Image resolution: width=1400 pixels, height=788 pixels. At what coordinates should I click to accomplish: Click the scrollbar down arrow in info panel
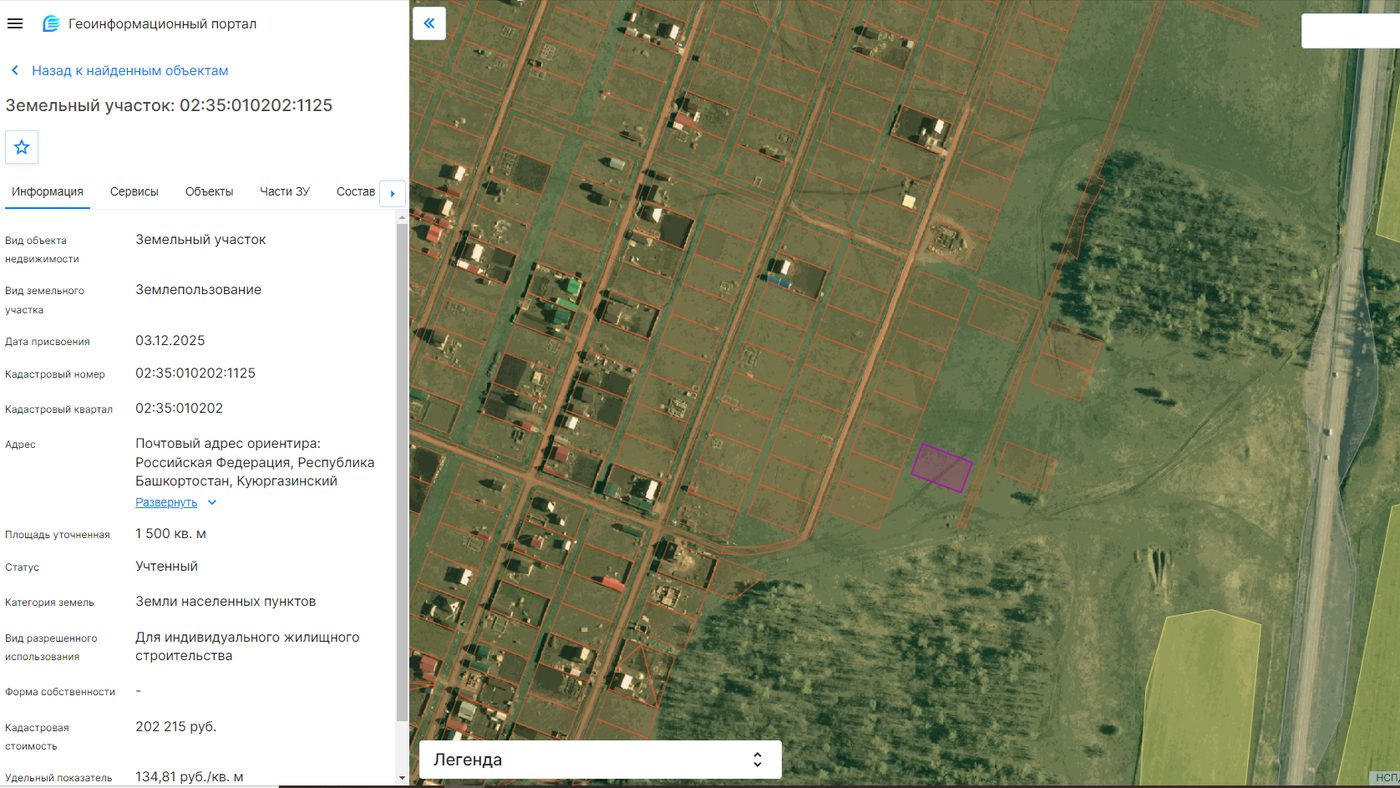click(x=402, y=777)
